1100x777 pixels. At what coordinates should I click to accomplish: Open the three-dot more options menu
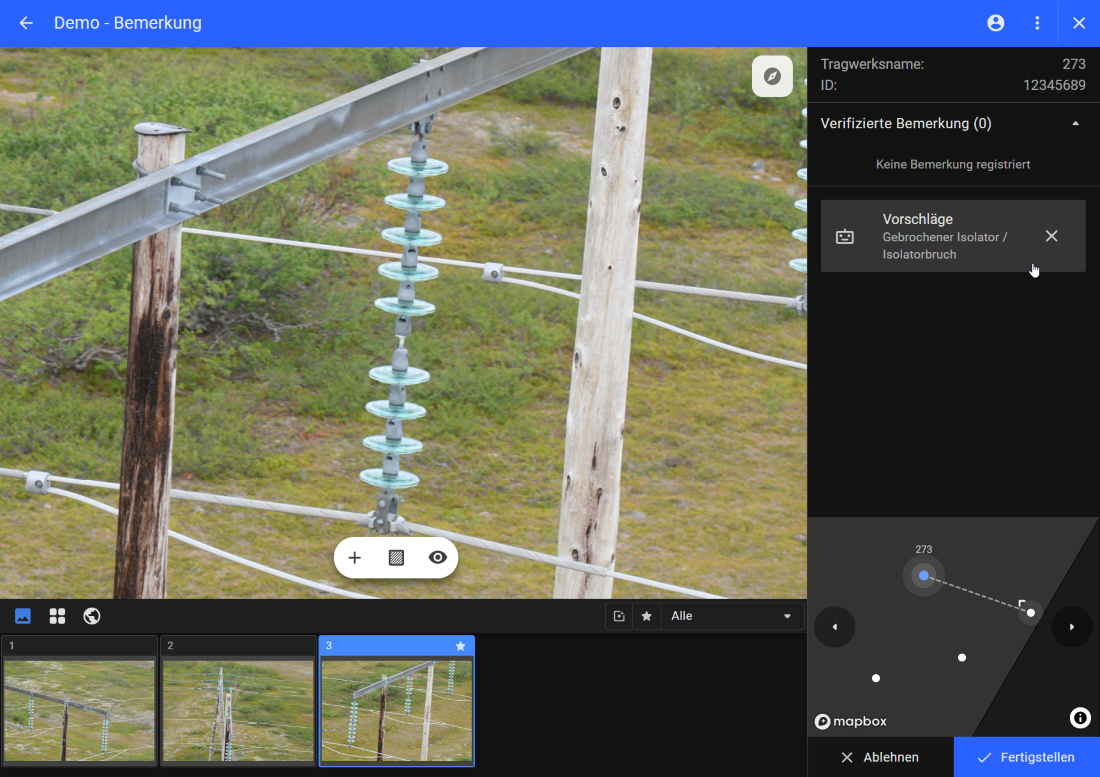pos(1037,23)
